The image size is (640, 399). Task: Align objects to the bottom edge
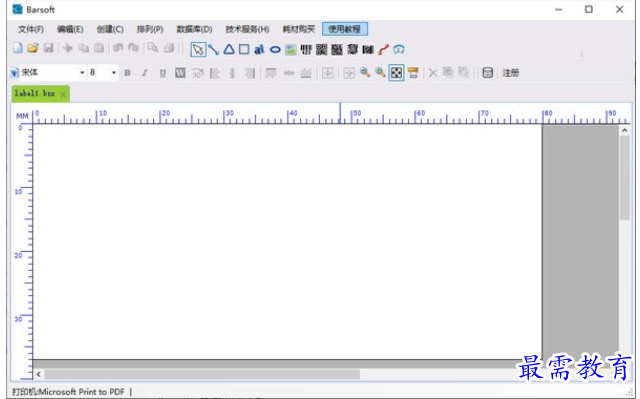tap(306, 73)
